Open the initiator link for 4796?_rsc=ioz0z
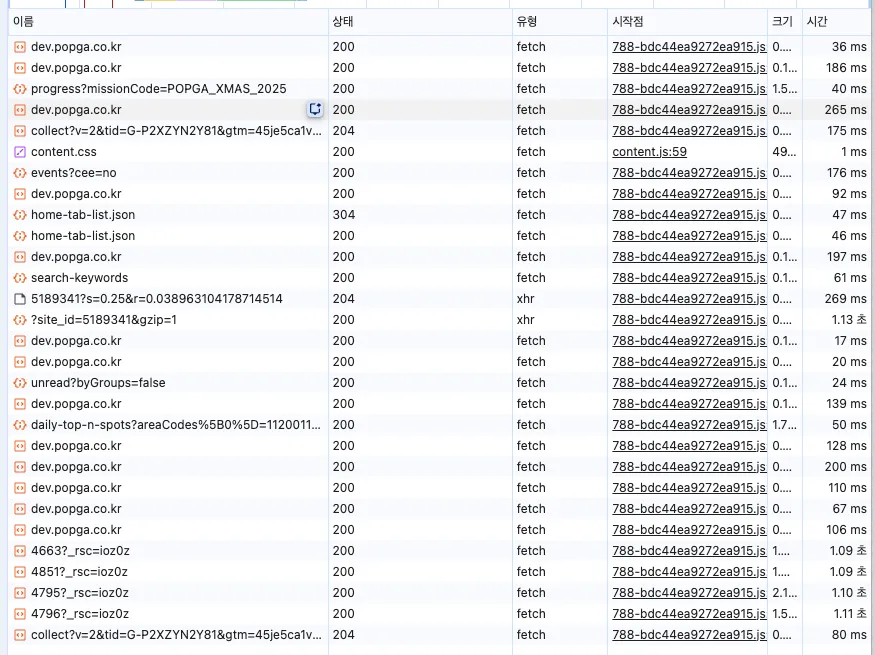The image size is (875, 655). (x=688, y=614)
